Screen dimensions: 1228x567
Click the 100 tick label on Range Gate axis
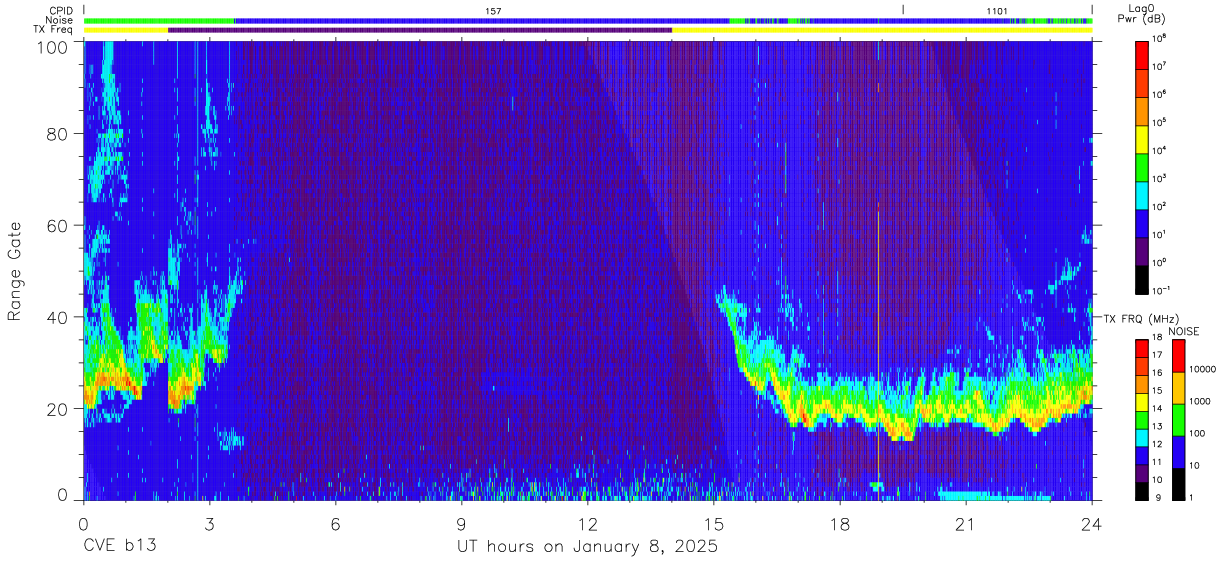(50, 46)
